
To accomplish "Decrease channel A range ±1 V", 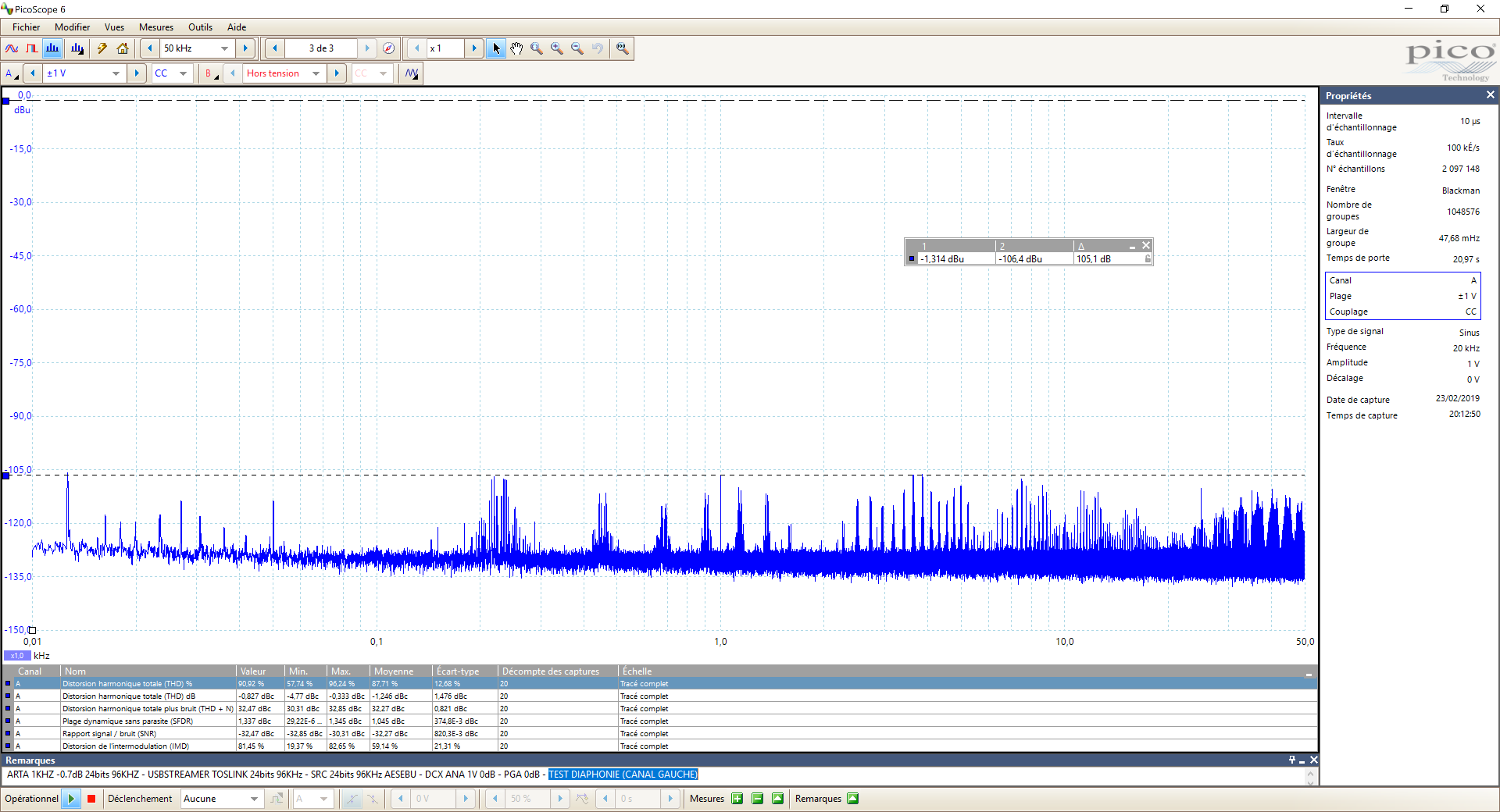I will 33,73.
